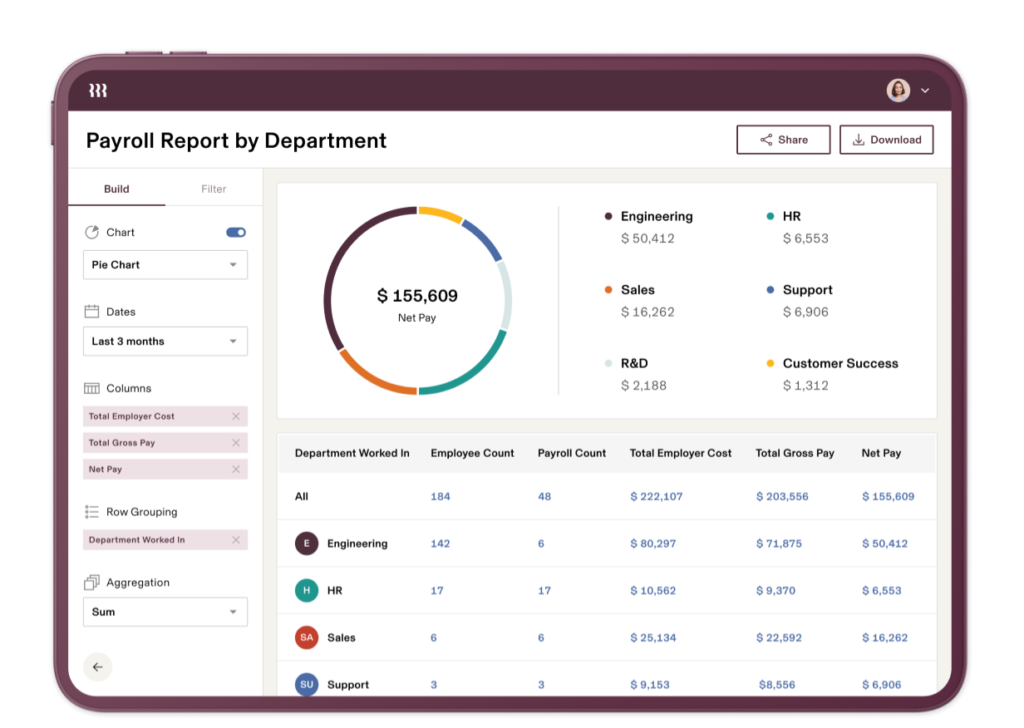The image size is (1024, 728).
Task: Expand the Last 3 months dropdown
Action: tap(165, 341)
